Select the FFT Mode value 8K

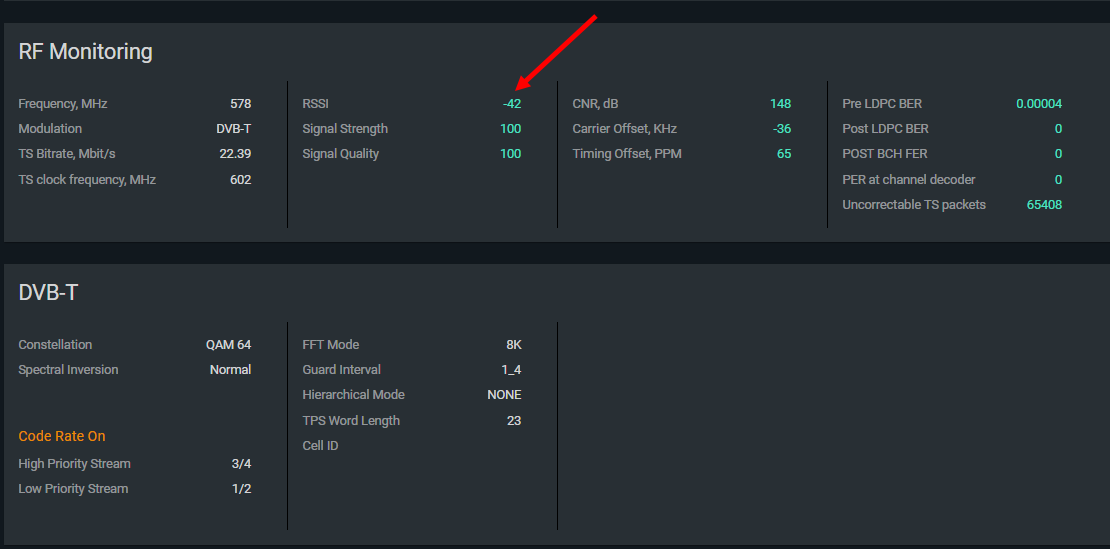click(513, 345)
